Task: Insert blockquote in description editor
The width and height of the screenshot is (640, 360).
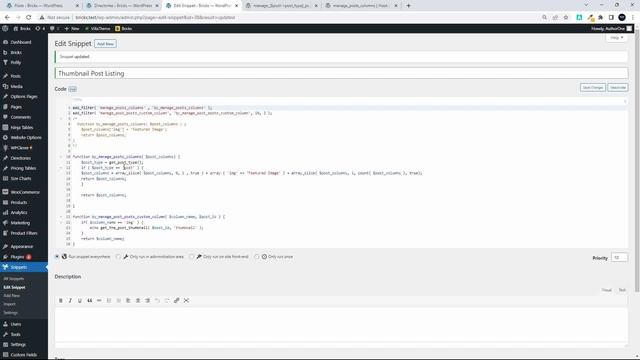Action: click(89, 300)
